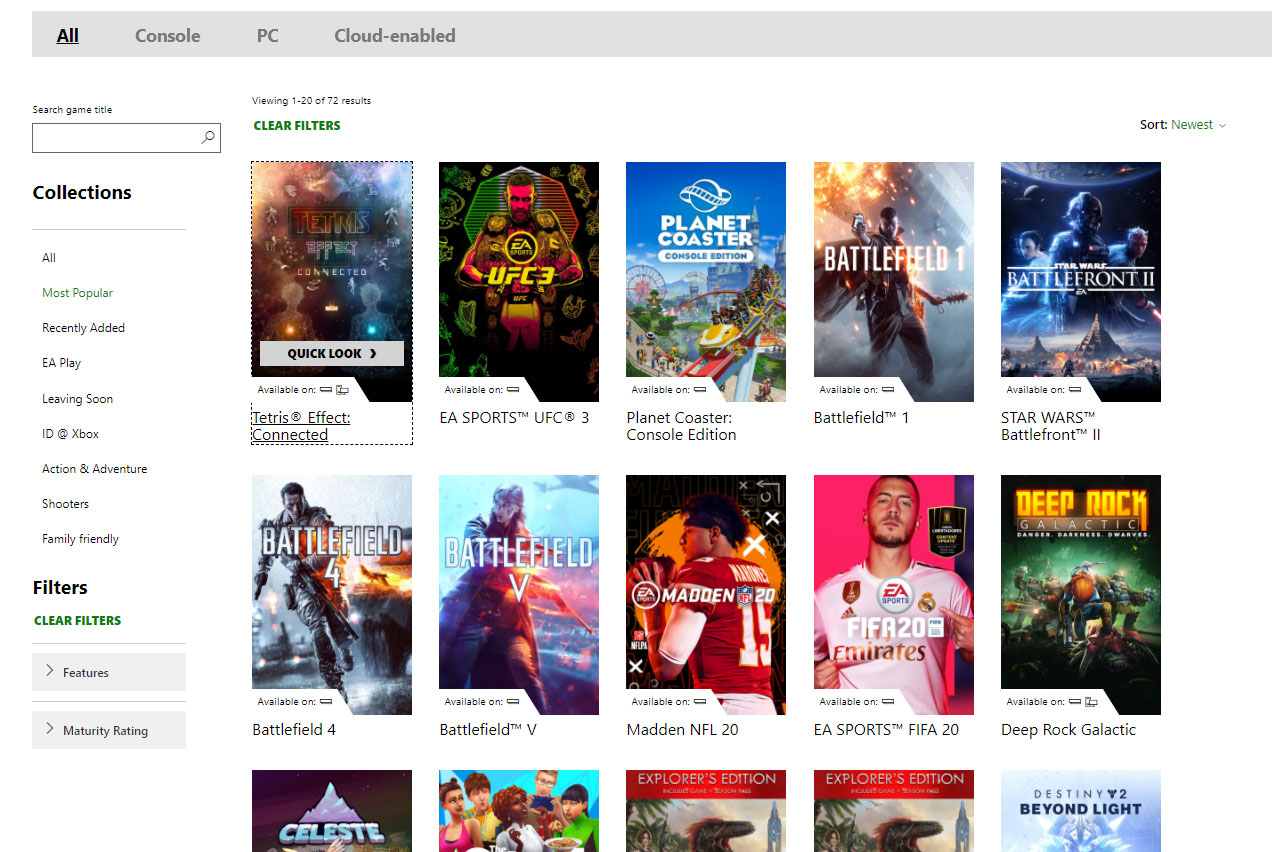Open the EA SPORTS UFC 3 title link

click(x=514, y=418)
